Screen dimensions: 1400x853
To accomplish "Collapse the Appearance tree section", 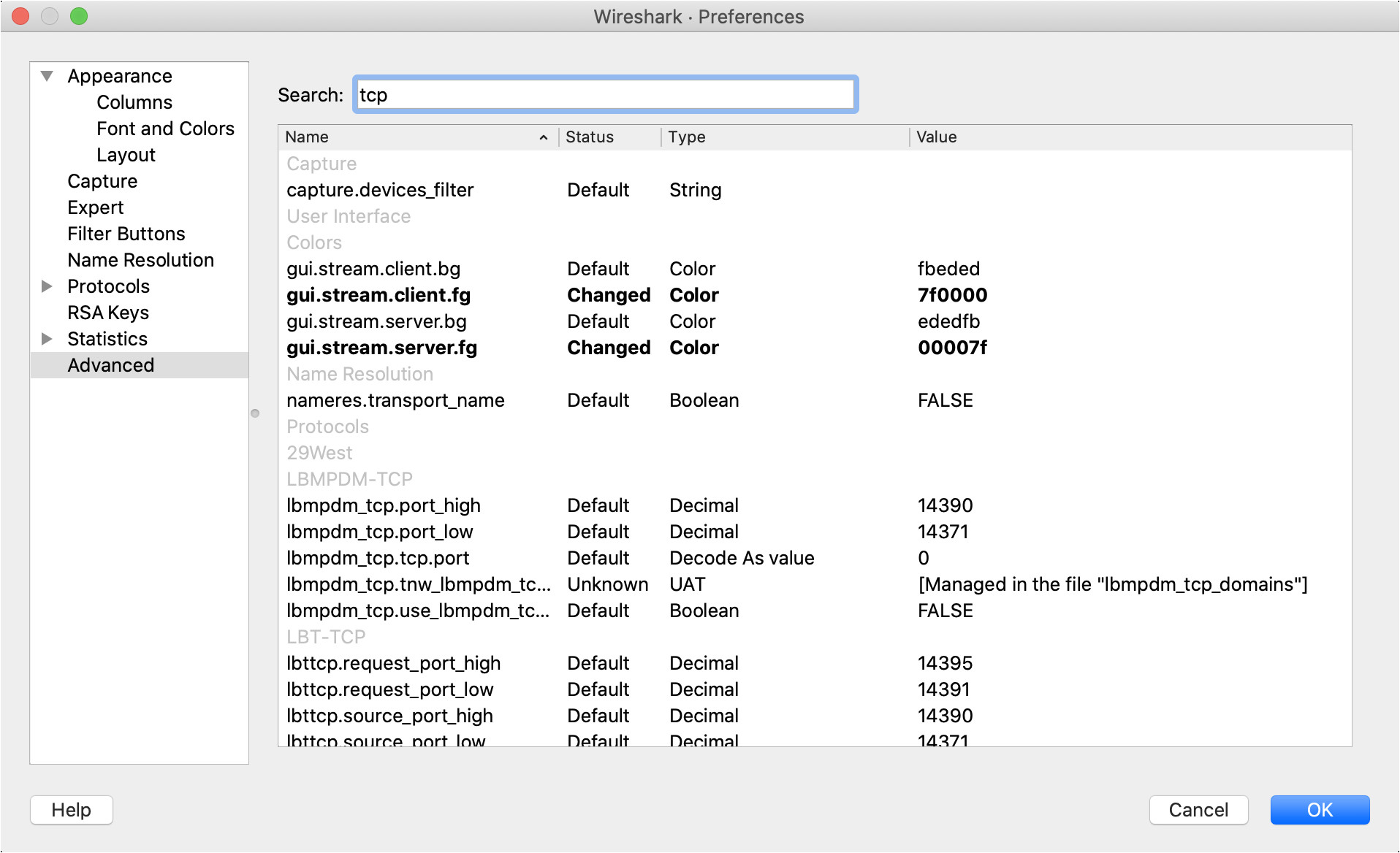I will pyautogui.click(x=47, y=76).
